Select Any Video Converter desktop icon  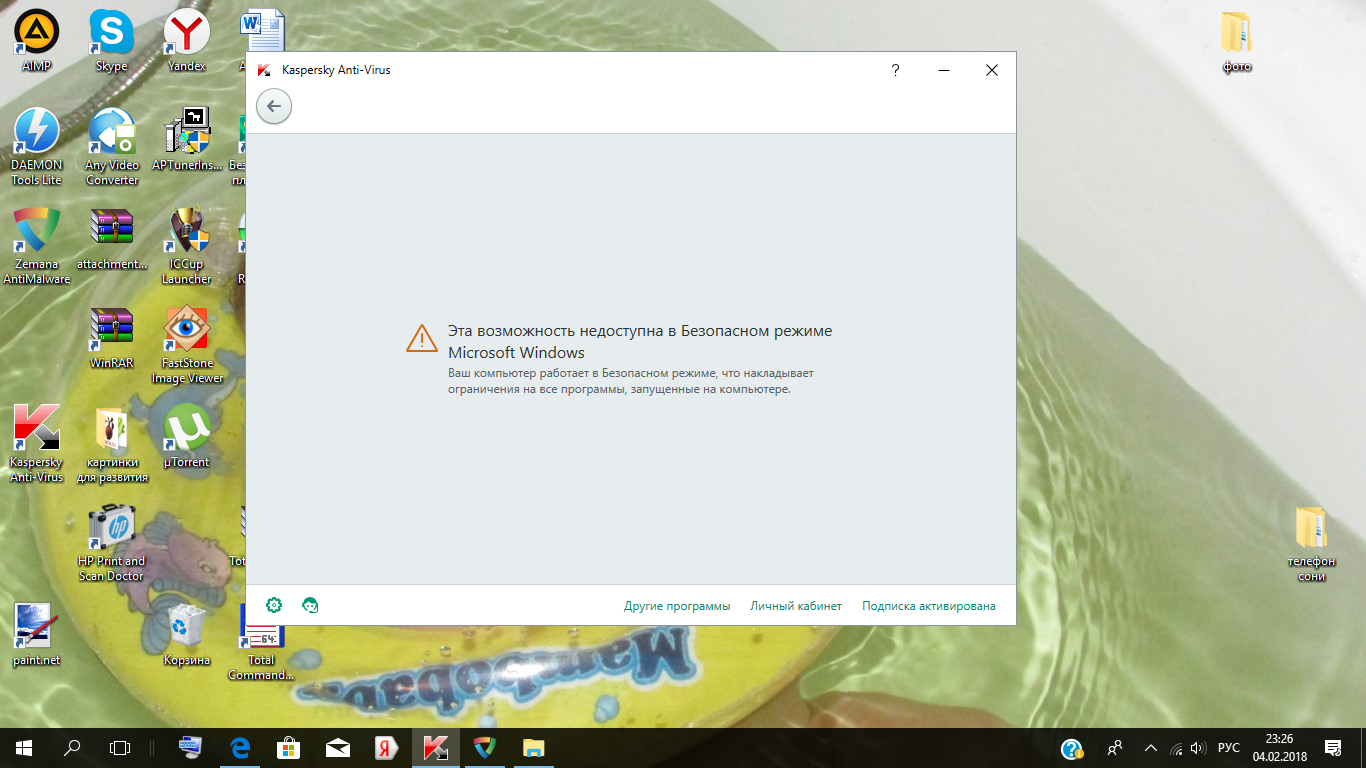pyautogui.click(x=111, y=146)
